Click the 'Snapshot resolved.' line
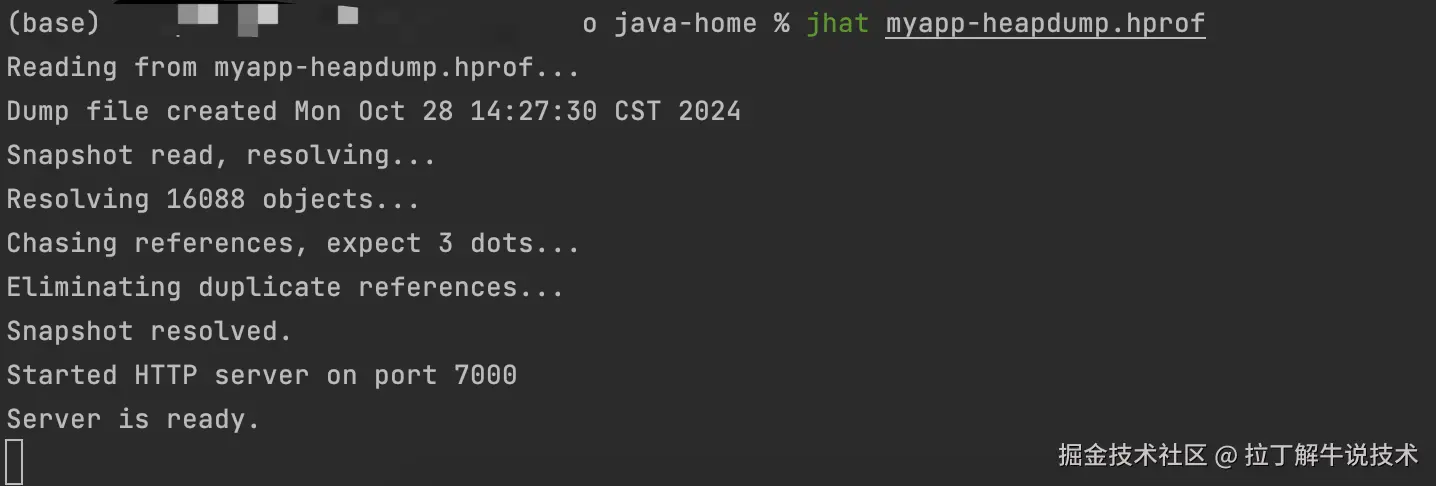The height and width of the screenshot is (486, 1436). 149,331
